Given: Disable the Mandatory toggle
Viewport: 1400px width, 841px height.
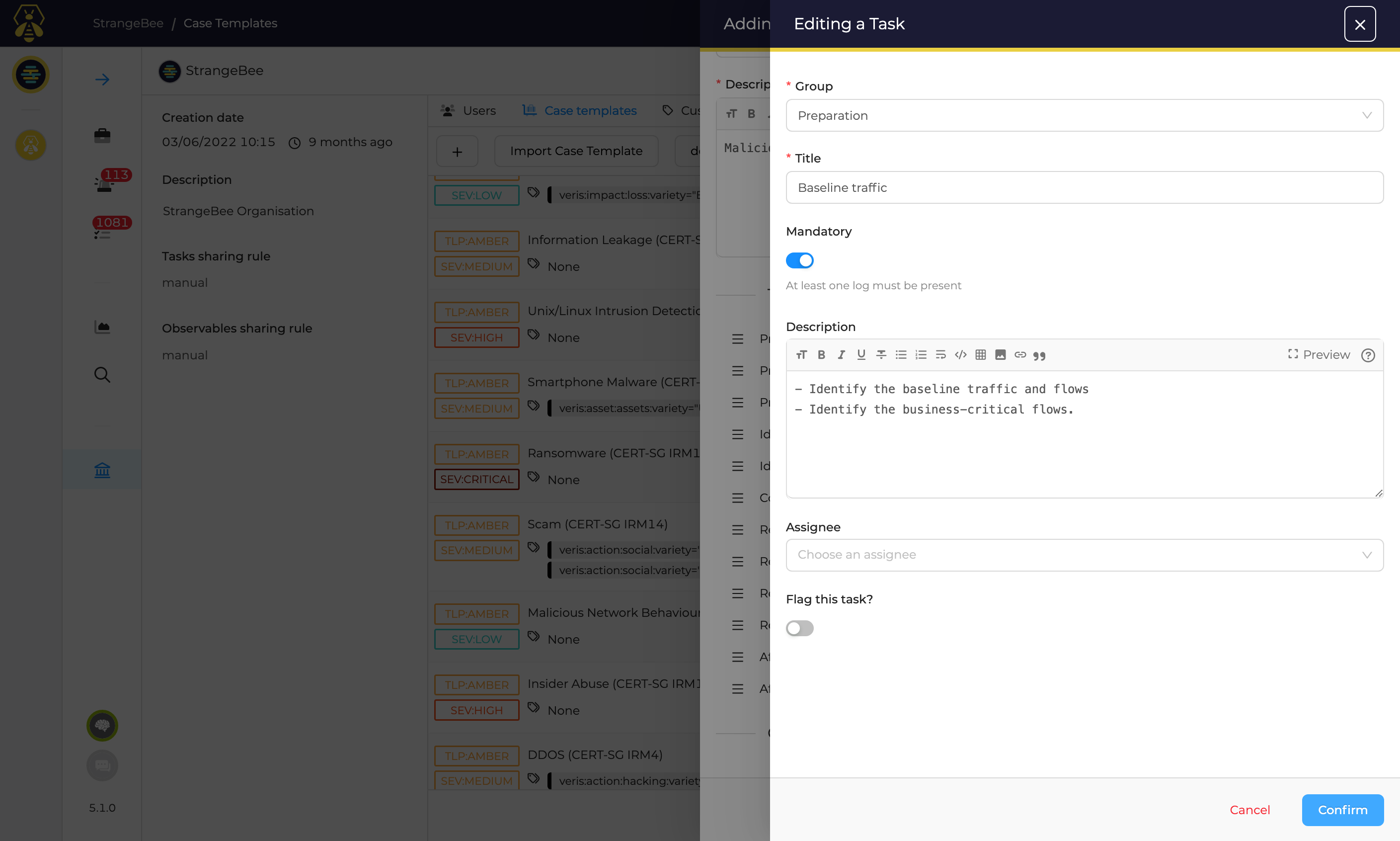Looking at the screenshot, I should tap(799, 260).
